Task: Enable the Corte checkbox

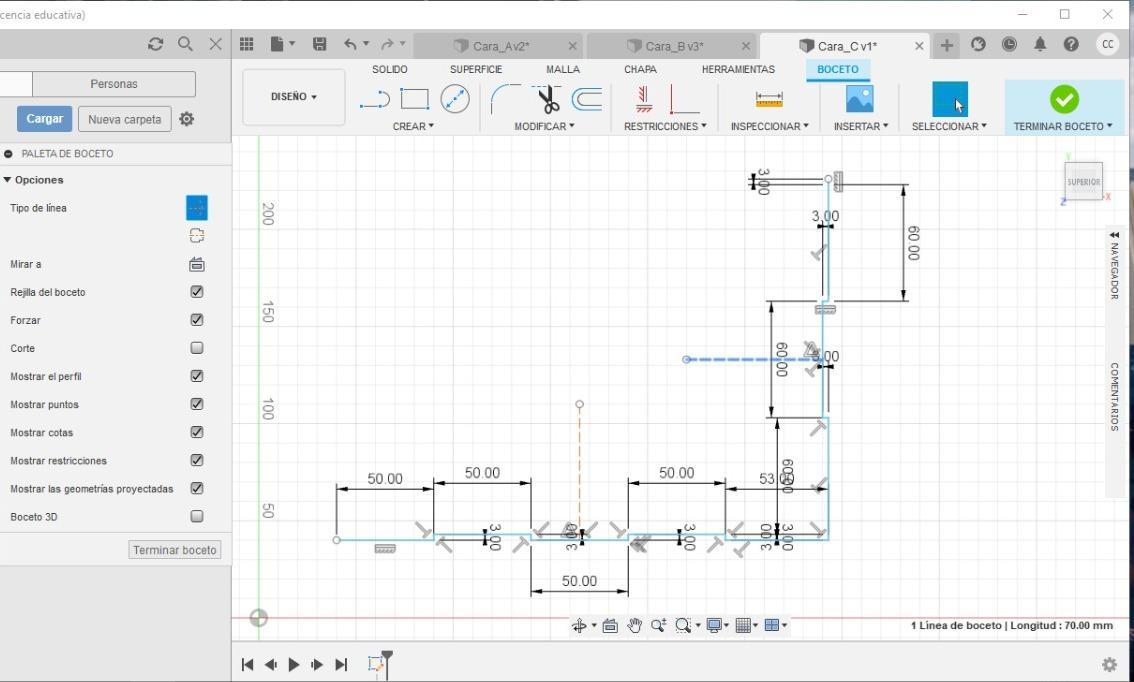Action: (x=197, y=348)
